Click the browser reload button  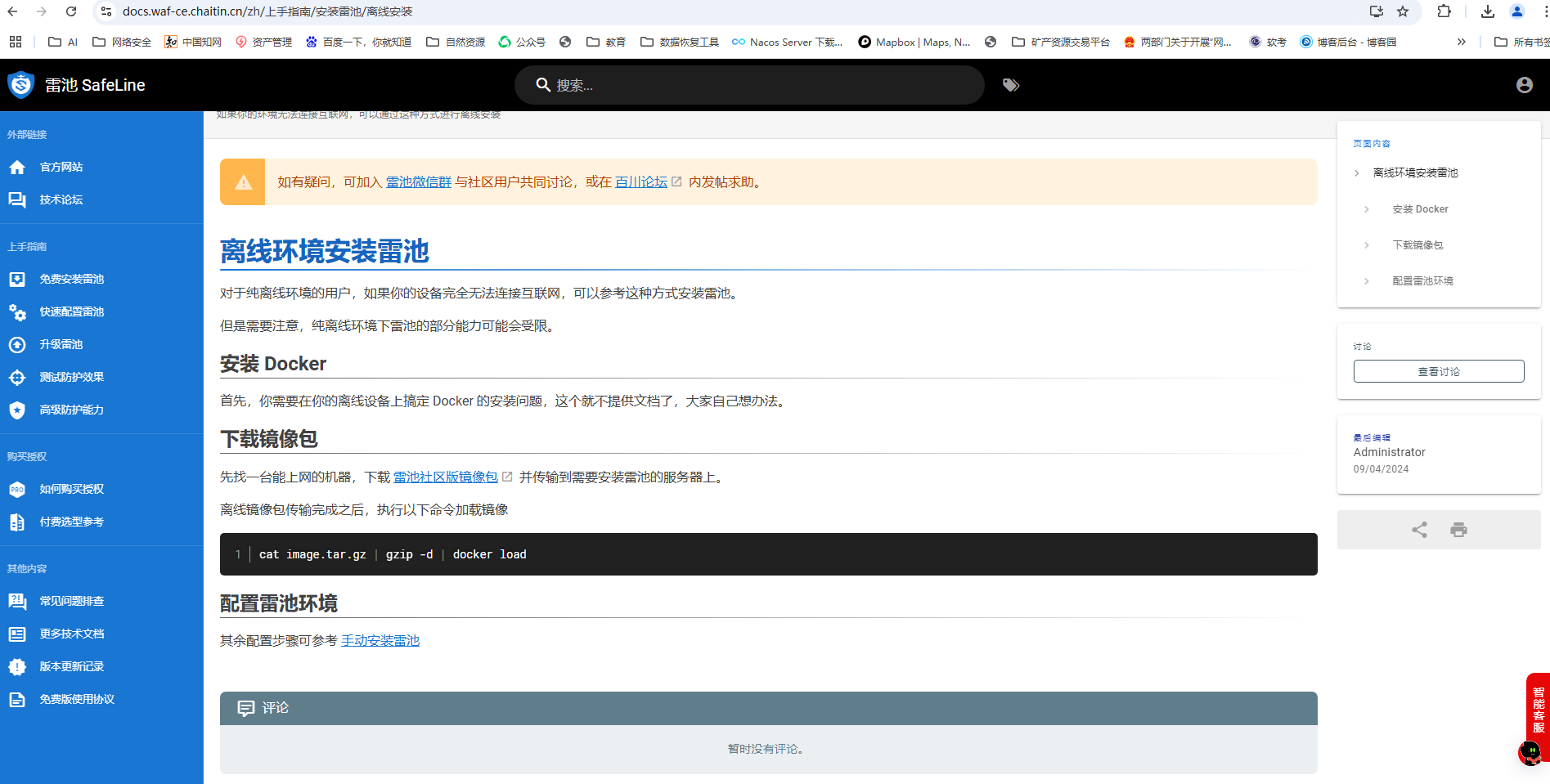click(71, 11)
